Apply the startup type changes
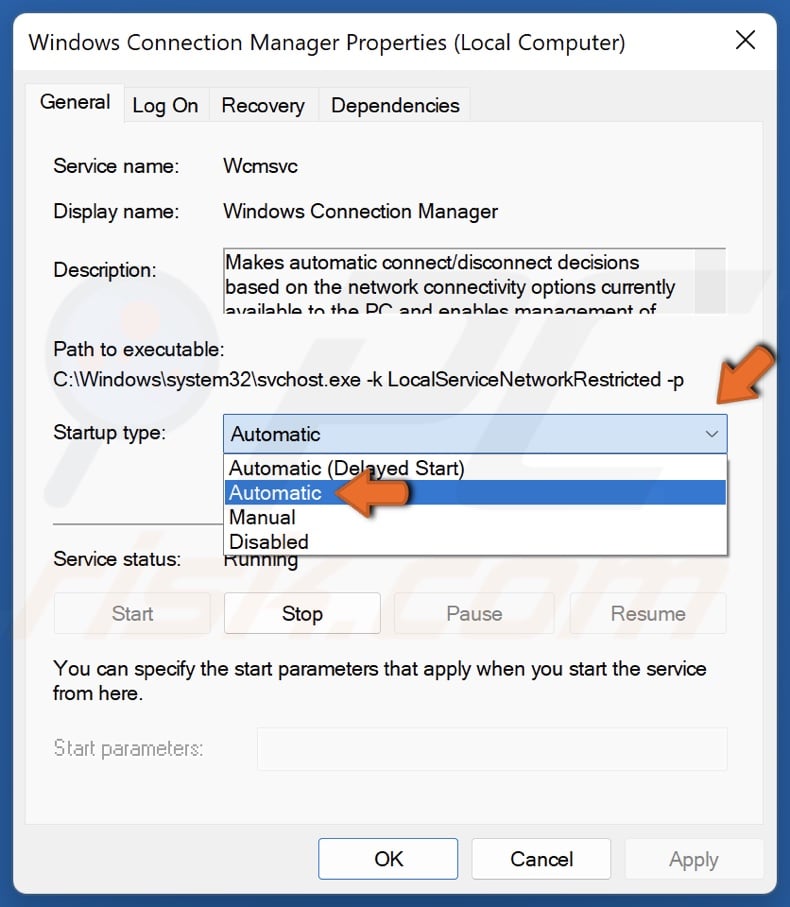Screen dimensions: 790x907 (694, 858)
